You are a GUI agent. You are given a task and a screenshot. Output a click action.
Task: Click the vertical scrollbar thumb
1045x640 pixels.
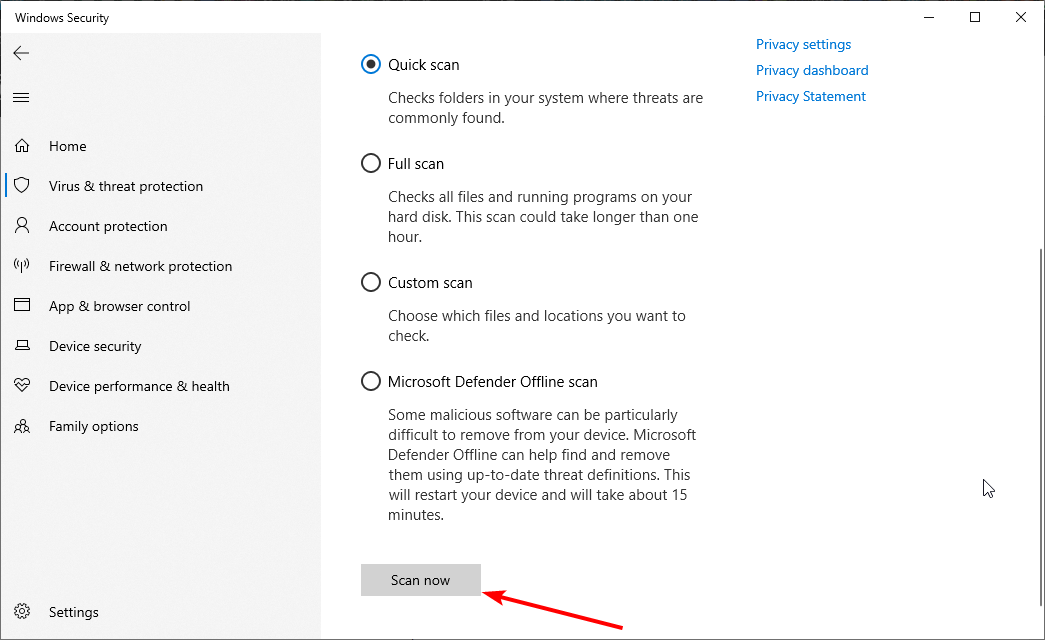[1041, 427]
